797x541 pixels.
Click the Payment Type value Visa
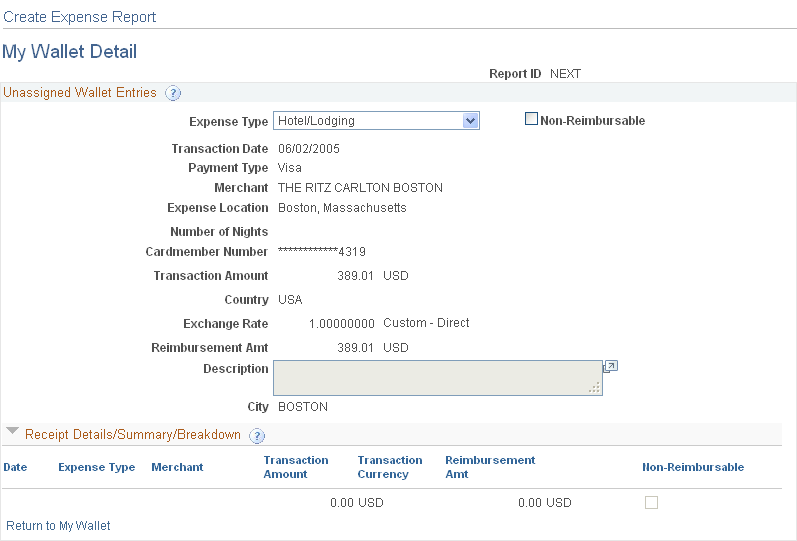pyautogui.click(x=290, y=168)
